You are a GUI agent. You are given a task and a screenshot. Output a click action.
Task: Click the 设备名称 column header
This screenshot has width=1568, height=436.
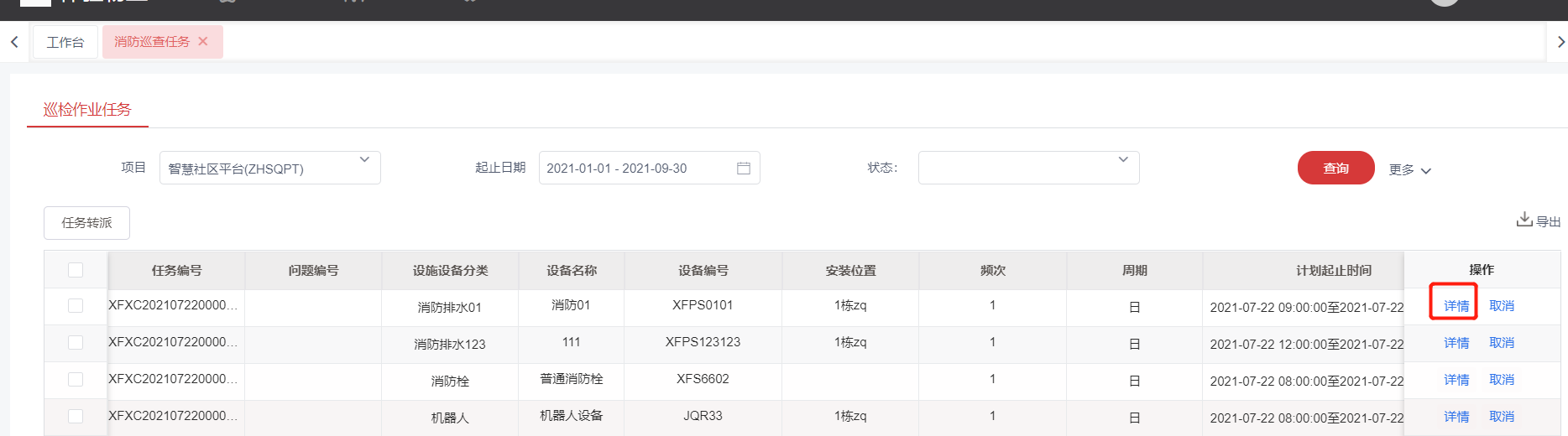(x=572, y=270)
